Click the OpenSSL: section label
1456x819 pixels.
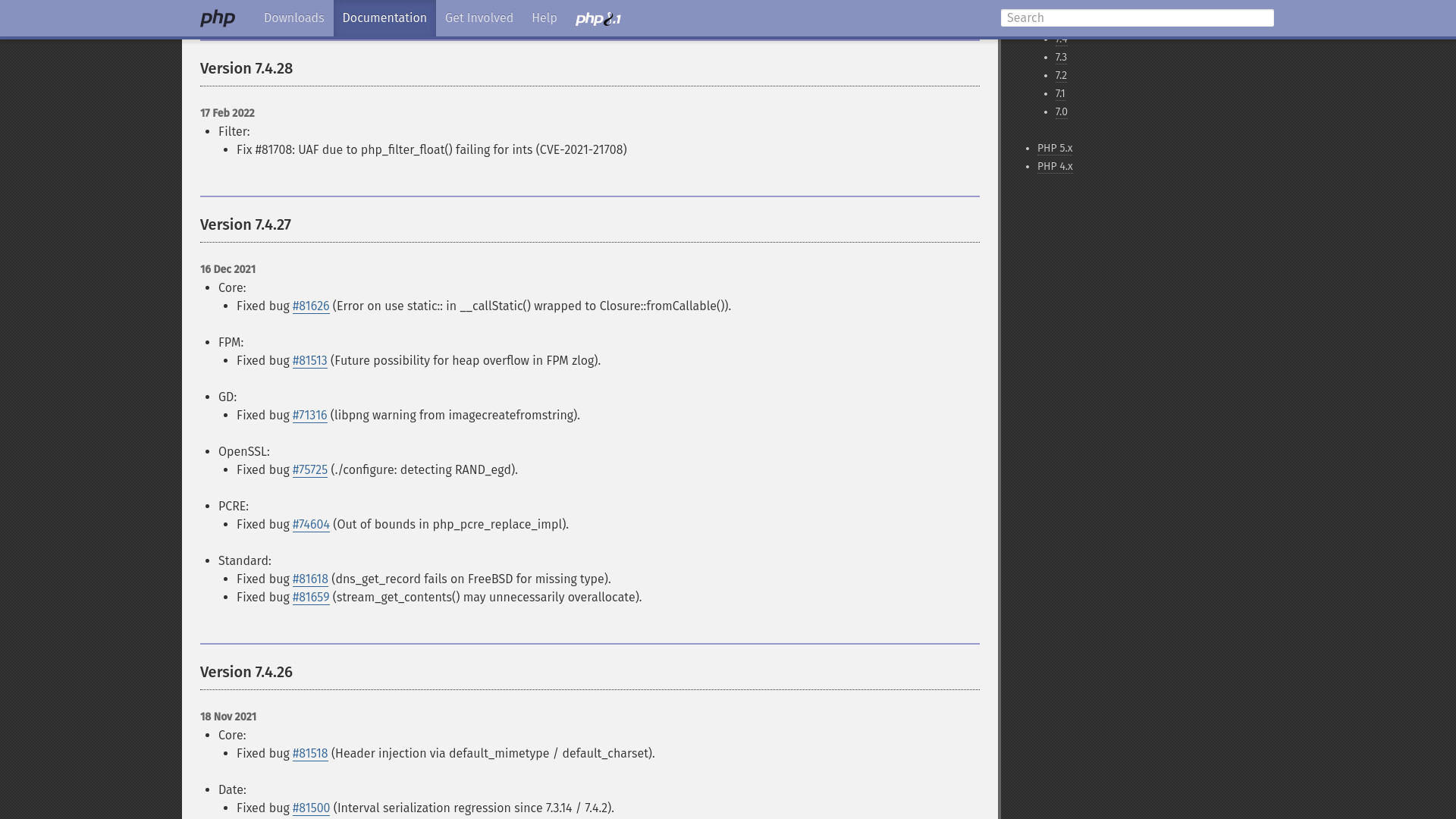click(x=244, y=452)
